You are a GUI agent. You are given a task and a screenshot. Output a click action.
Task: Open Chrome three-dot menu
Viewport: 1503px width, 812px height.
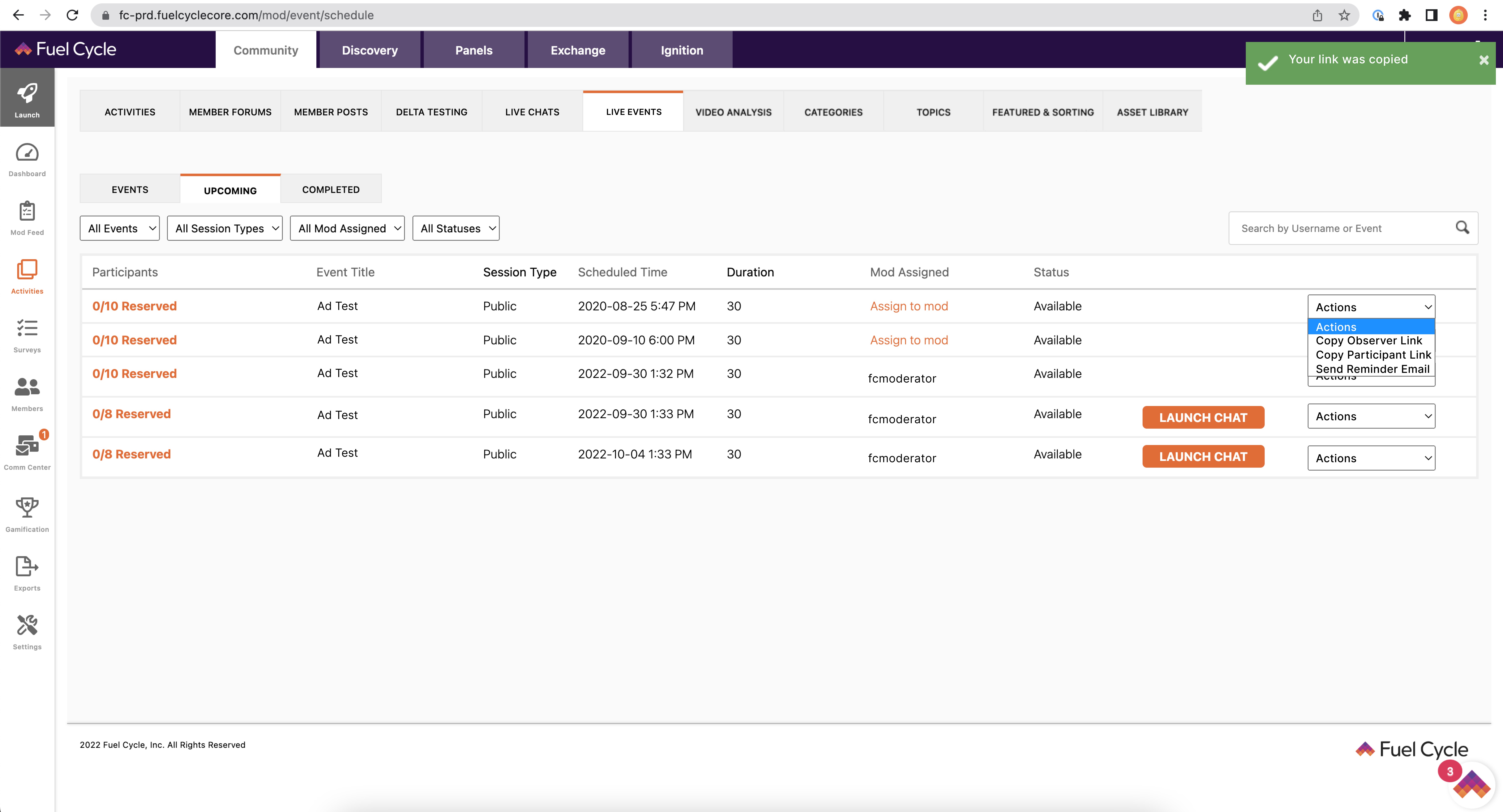[x=1485, y=15]
